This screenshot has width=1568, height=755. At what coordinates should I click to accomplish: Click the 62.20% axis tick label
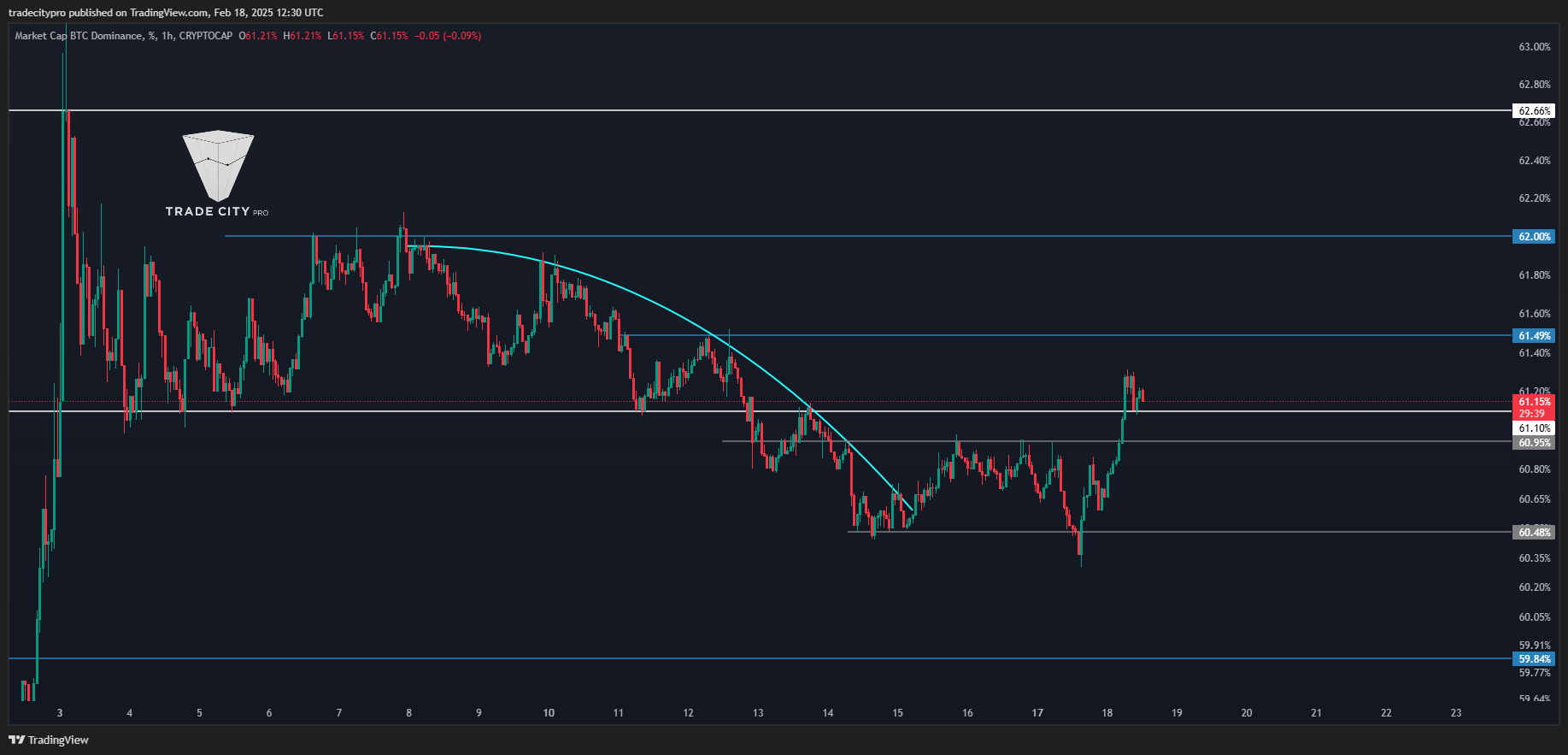pos(1535,198)
